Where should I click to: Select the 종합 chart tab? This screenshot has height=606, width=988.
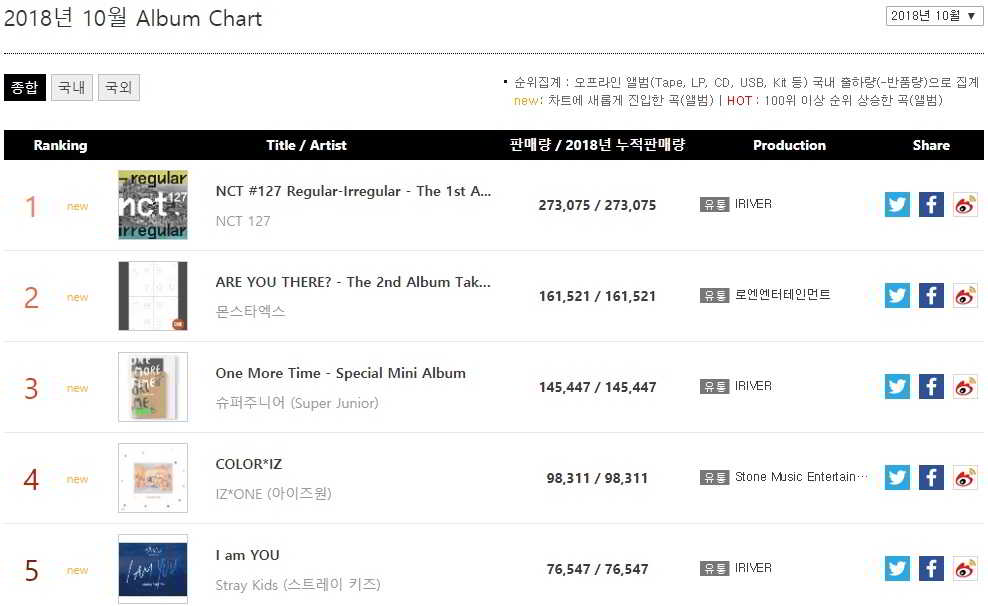[x=24, y=88]
